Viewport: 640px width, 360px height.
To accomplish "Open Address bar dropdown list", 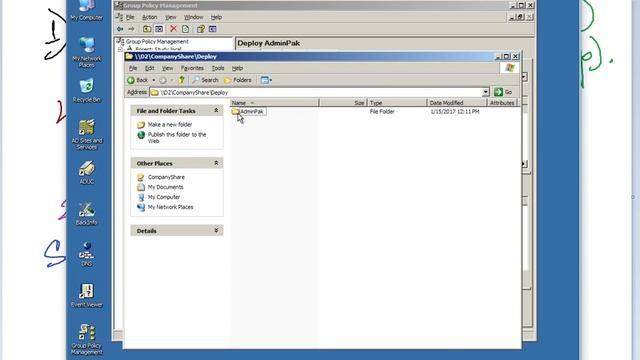I will click(485, 92).
